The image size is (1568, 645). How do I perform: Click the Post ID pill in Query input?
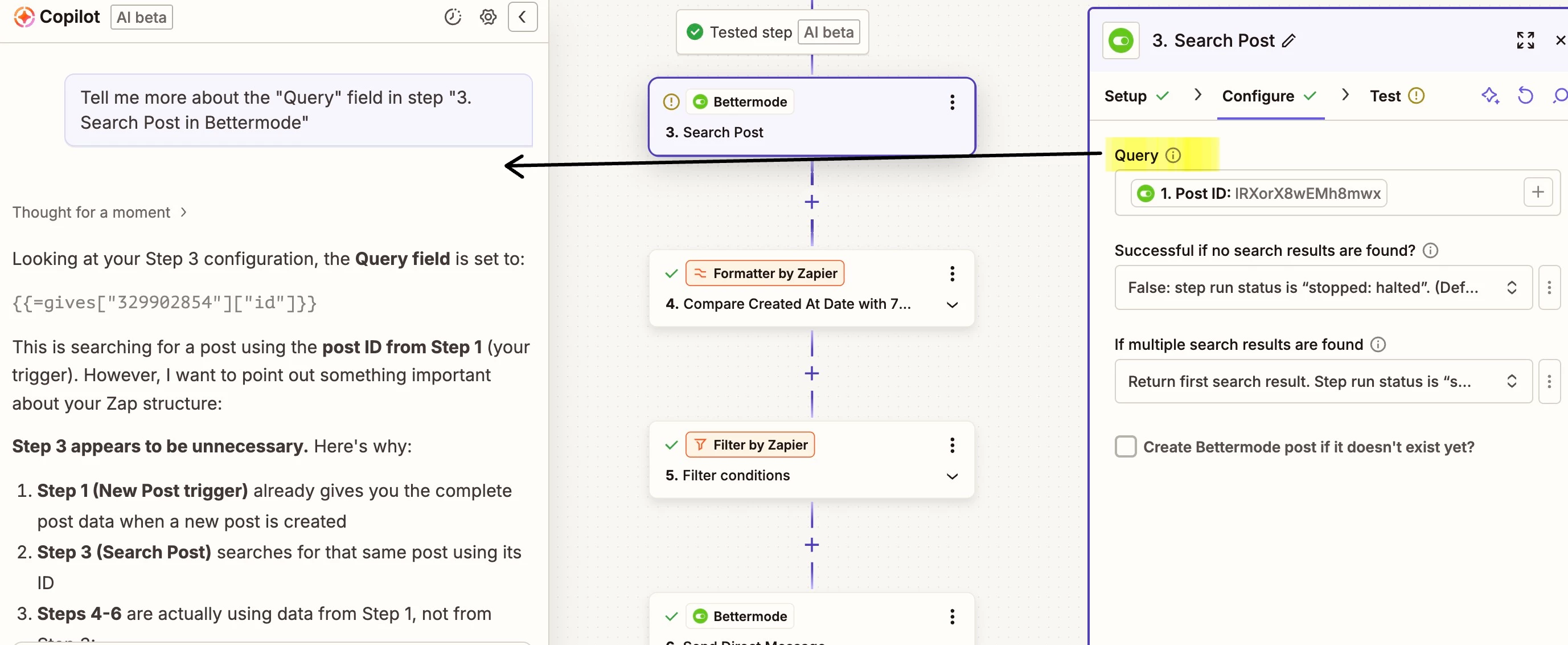click(x=1258, y=193)
